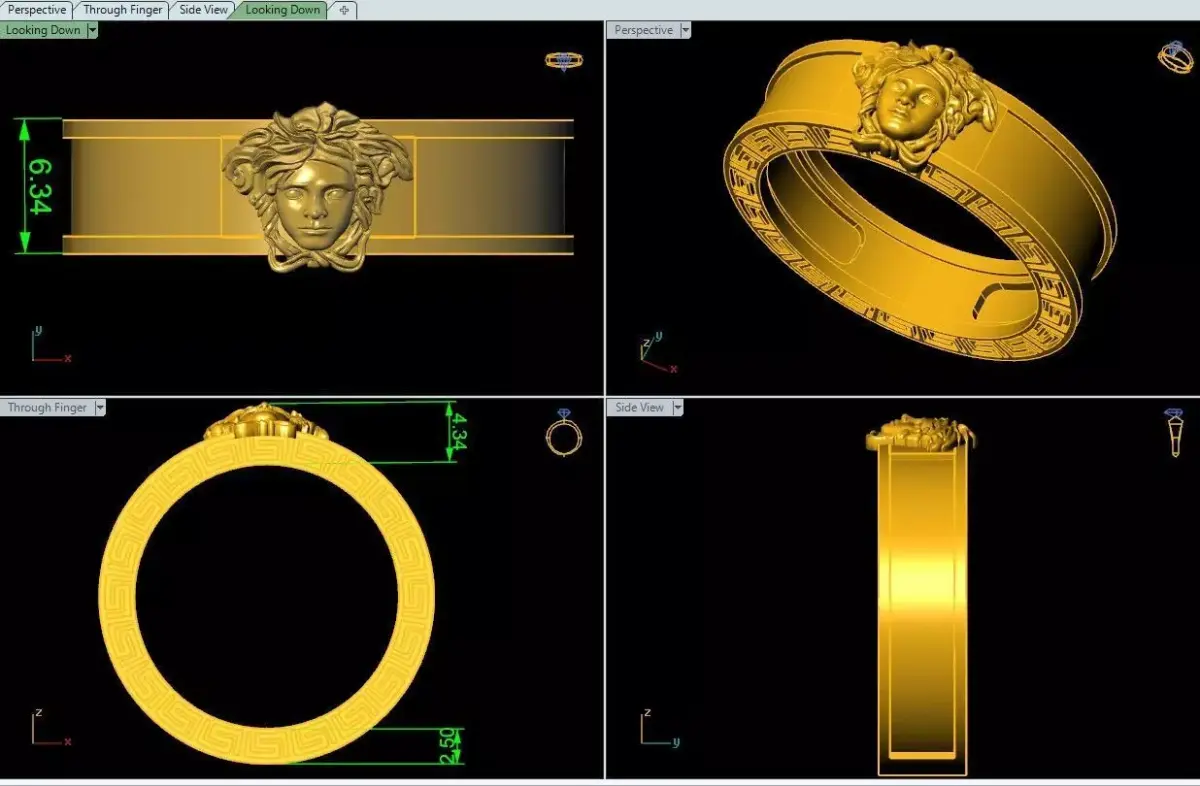1200x786 pixels.
Task: Open the Perspective viewport title dropdown arrow
Action: (x=685, y=30)
